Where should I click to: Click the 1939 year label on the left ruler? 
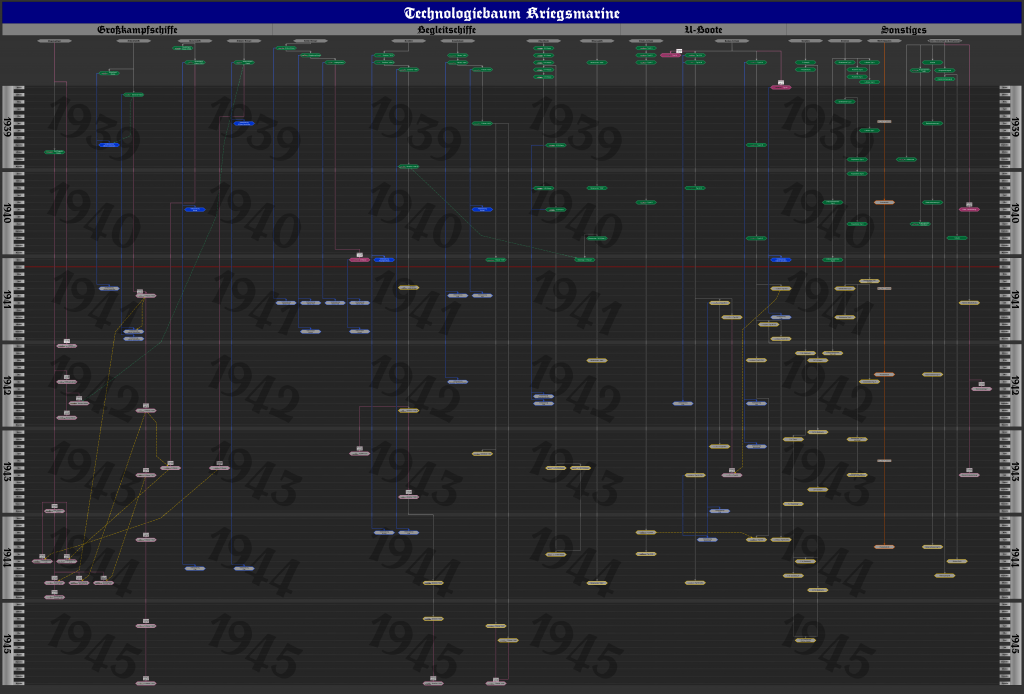7,127
